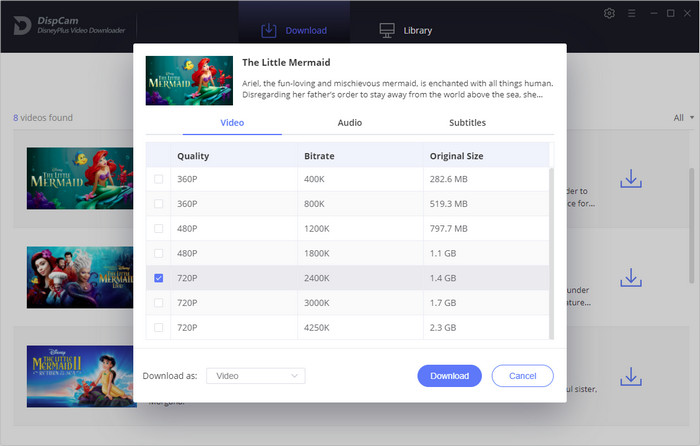This screenshot has height=446, width=700.
Task: Click The Little Mermaid II thumbnail
Action: pyautogui.click(x=80, y=376)
